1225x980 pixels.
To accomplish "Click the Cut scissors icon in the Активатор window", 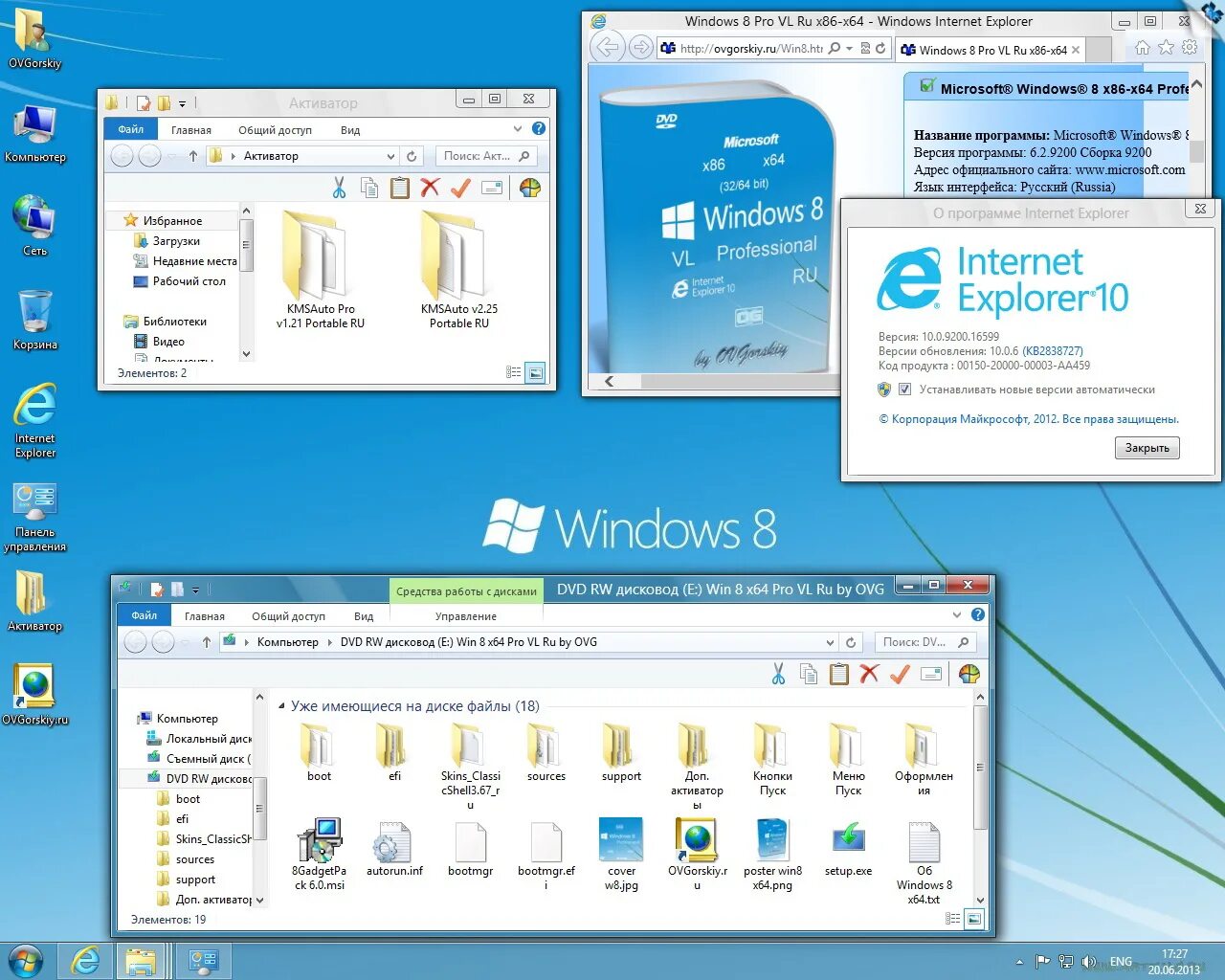I will pos(339,188).
